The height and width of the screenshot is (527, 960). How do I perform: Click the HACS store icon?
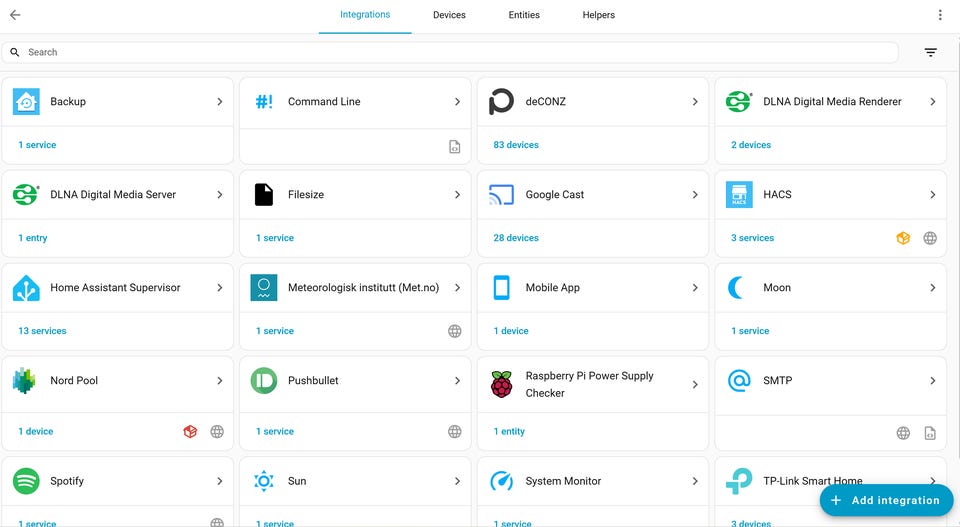pyautogui.click(x=739, y=195)
